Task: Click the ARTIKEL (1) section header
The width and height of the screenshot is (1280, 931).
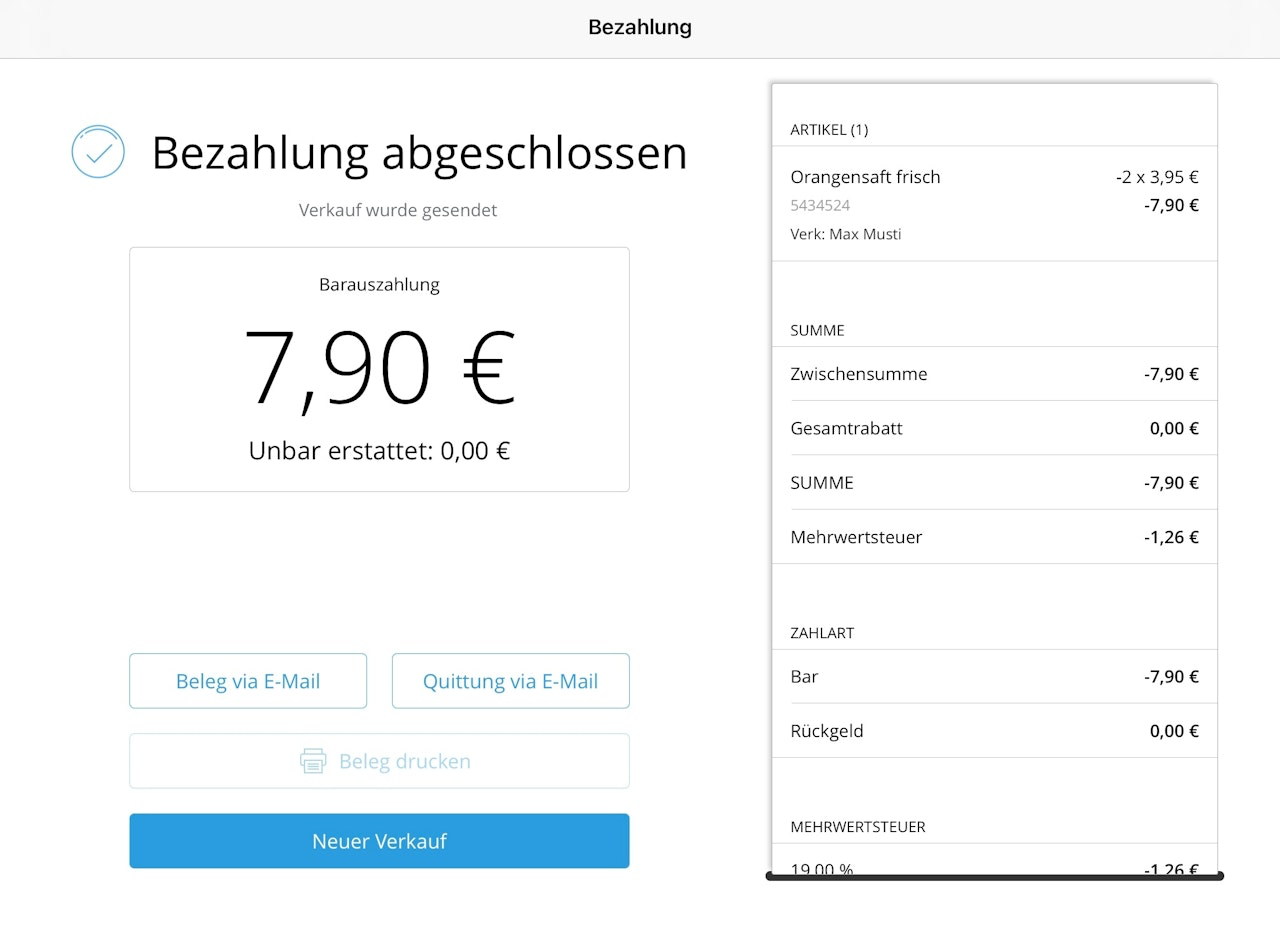Action: click(x=829, y=130)
